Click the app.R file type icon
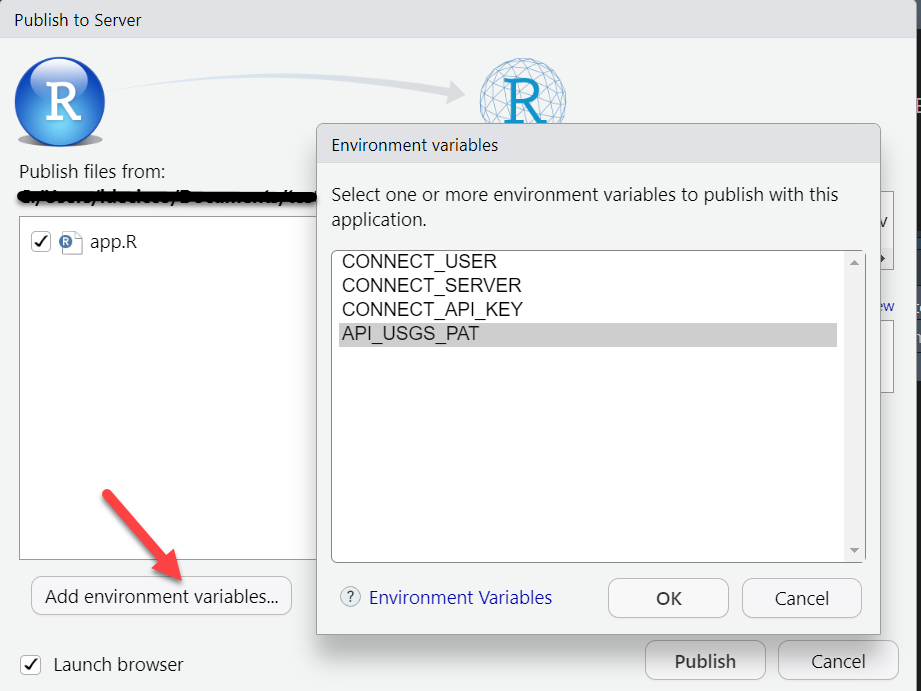Image resolution: width=921 pixels, height=691 pixels. 70,242
